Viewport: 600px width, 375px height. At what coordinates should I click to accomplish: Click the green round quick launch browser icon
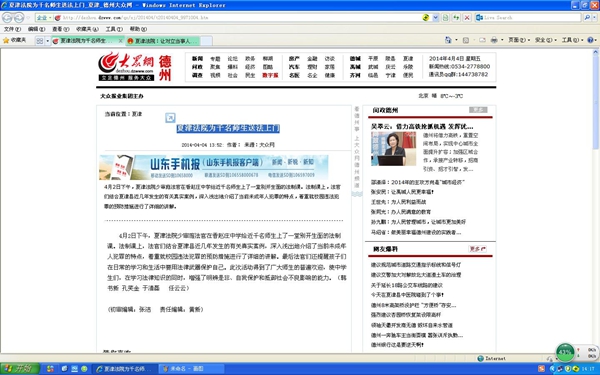84,369
